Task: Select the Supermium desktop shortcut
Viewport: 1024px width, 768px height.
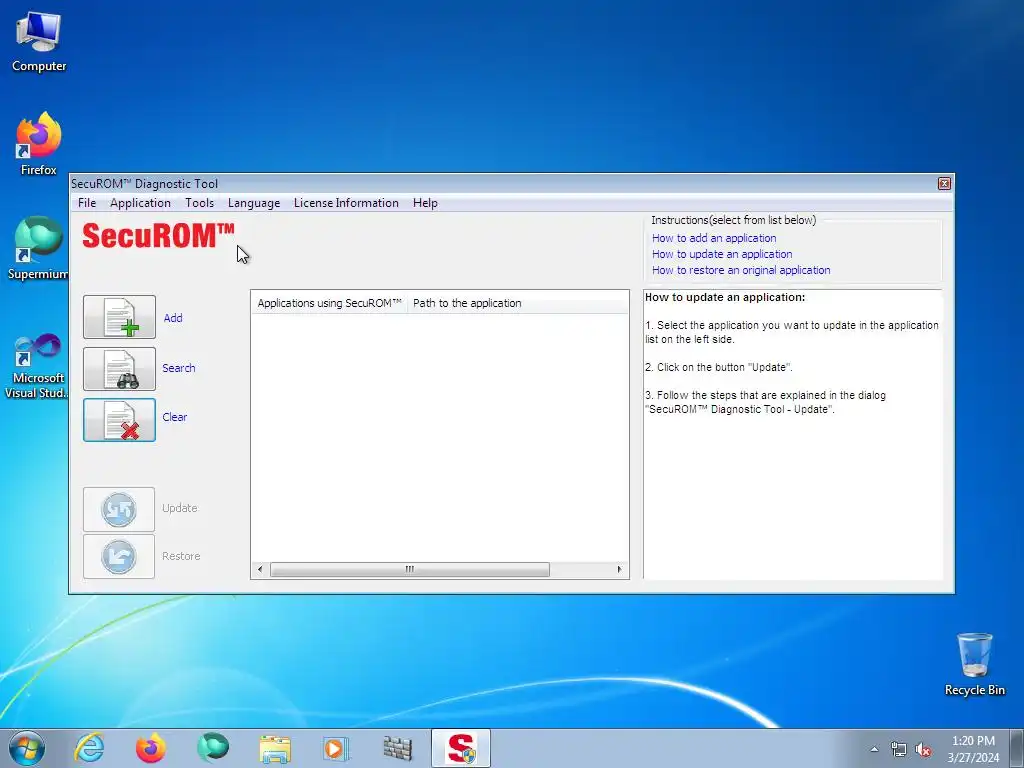Action: (x=38, y=248)
